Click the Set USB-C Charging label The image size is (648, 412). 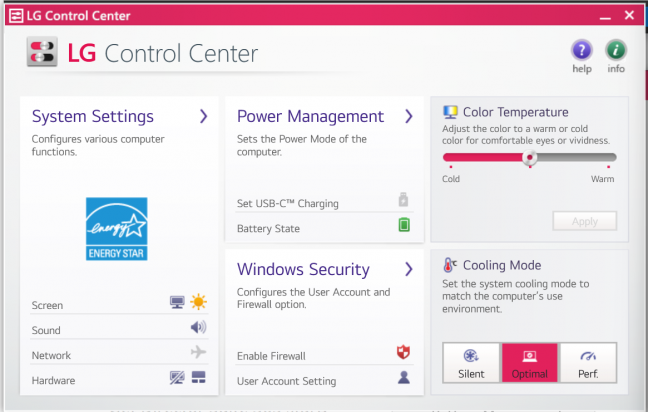(288, 203)
